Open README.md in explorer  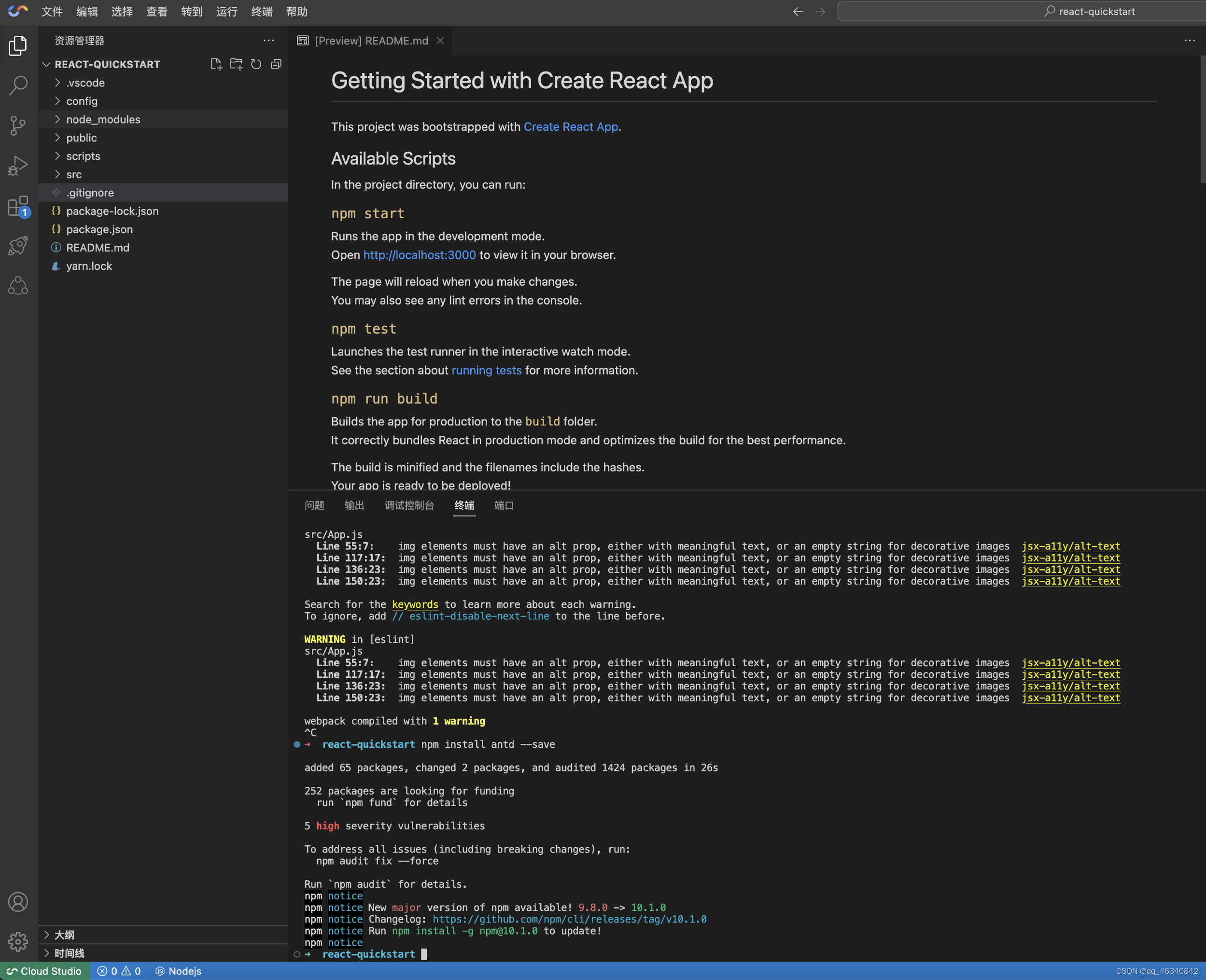[x=163, y=248]
